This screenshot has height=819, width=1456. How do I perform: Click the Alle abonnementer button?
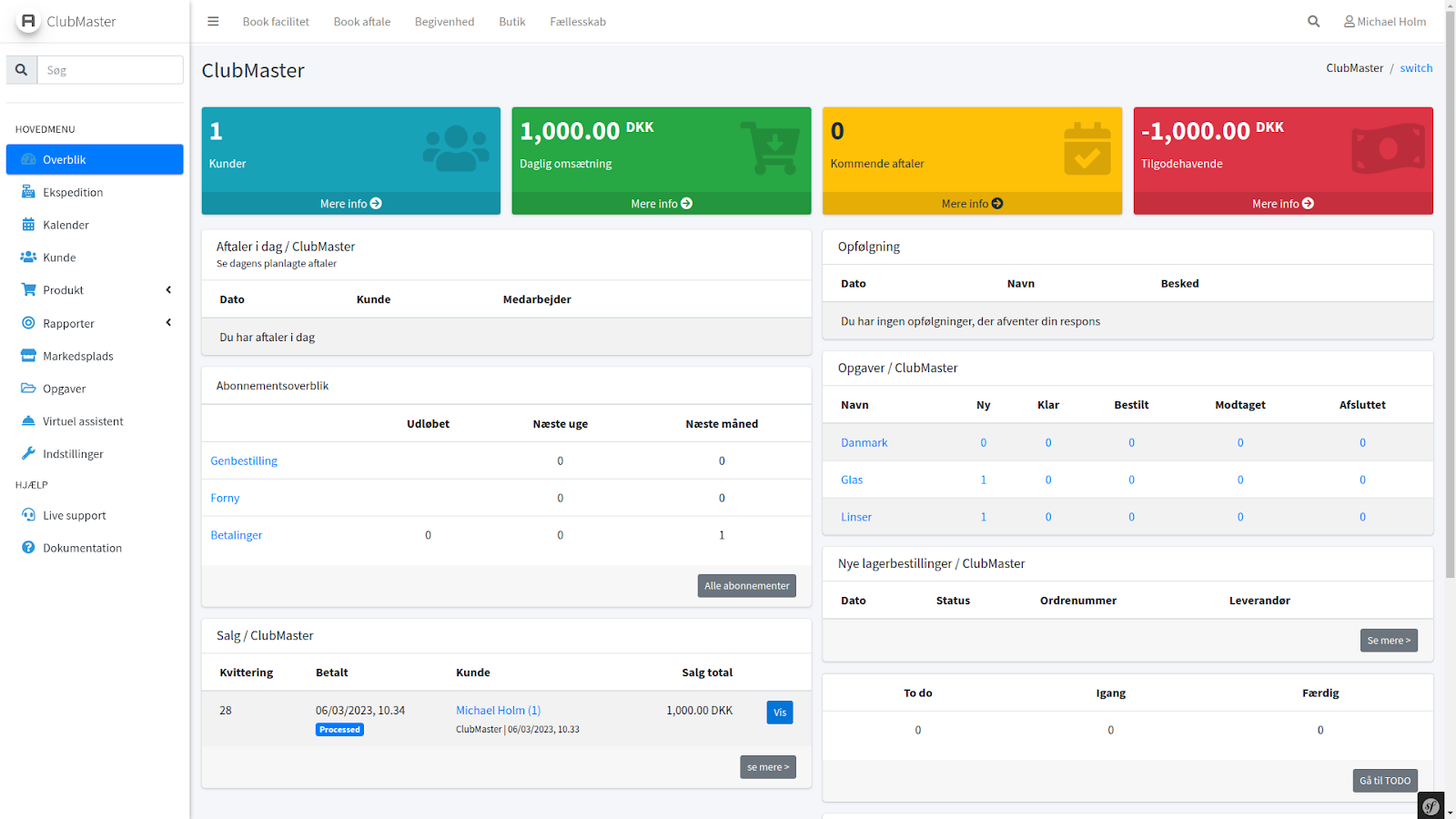point(746,586)
